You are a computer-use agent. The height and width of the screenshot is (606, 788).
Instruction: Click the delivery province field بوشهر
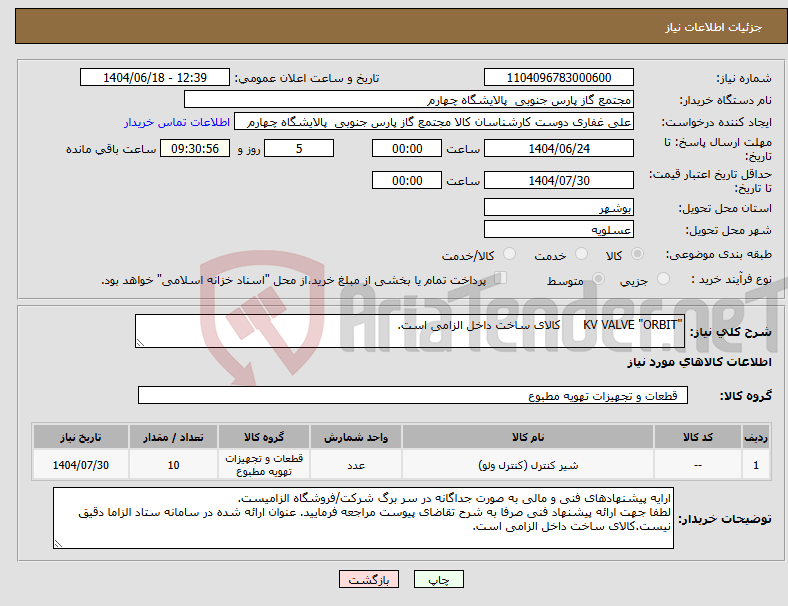[x=559, y=207]
